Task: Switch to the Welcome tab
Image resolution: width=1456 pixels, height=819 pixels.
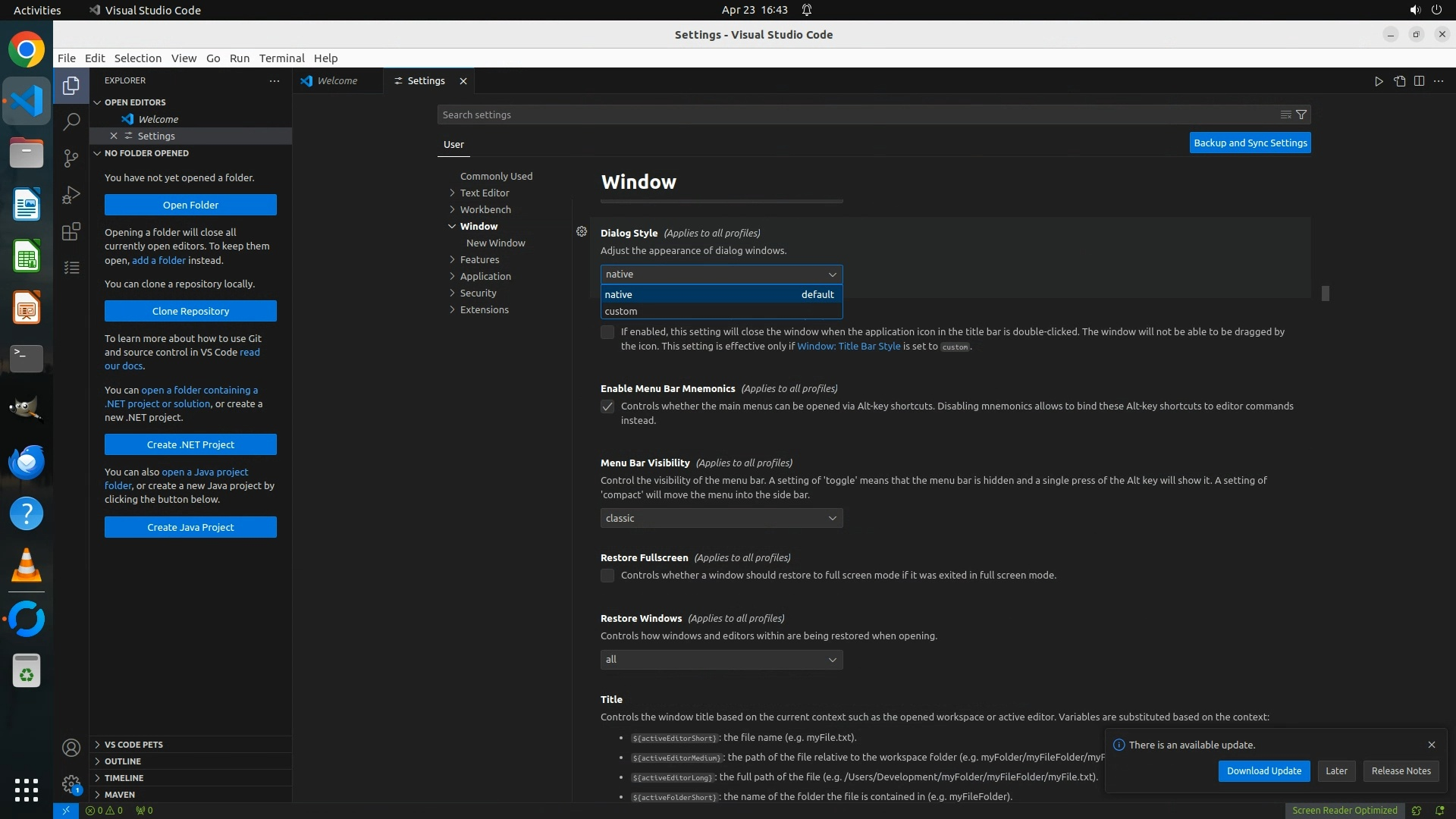Action: coord(337,81)
